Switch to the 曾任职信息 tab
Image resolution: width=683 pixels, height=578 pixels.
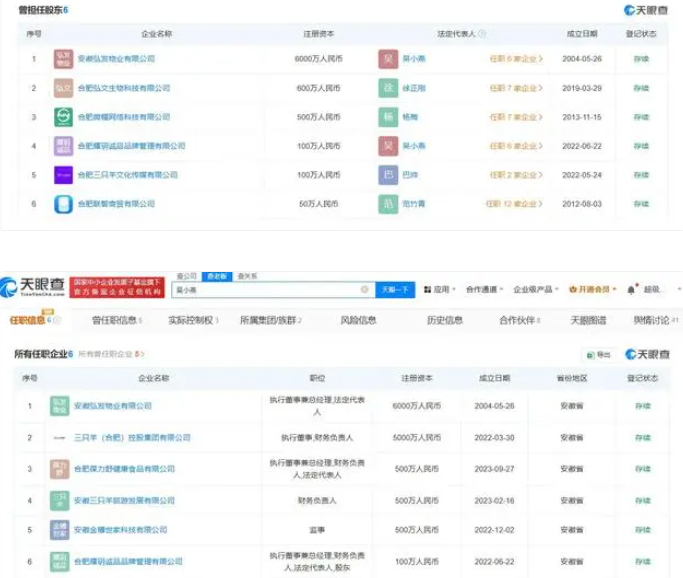point(115,321)
